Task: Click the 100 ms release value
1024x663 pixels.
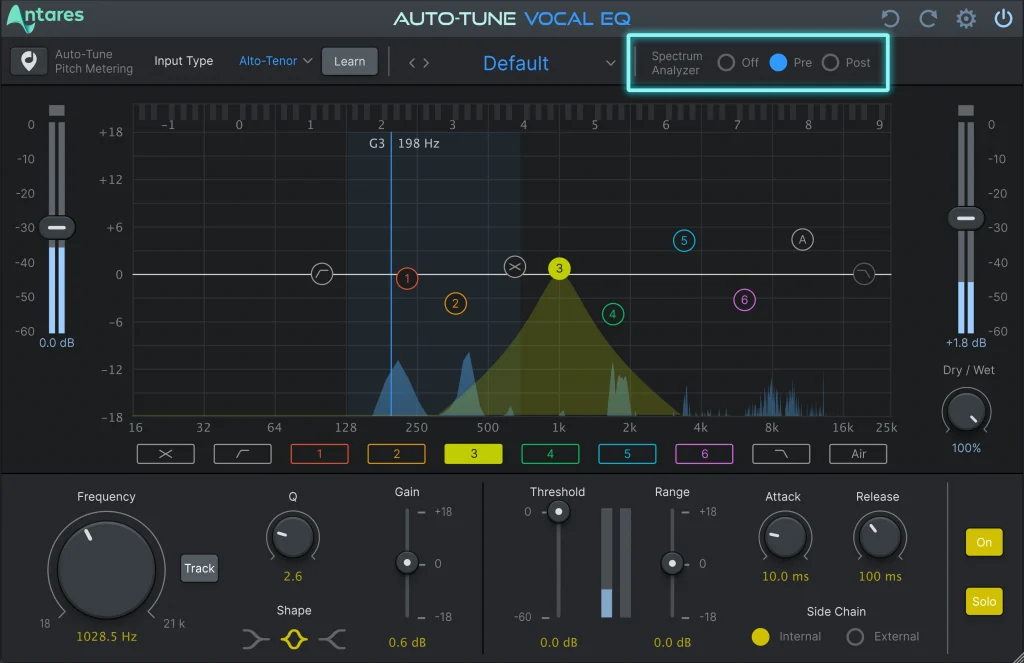Action: click(x=880, y=577)
